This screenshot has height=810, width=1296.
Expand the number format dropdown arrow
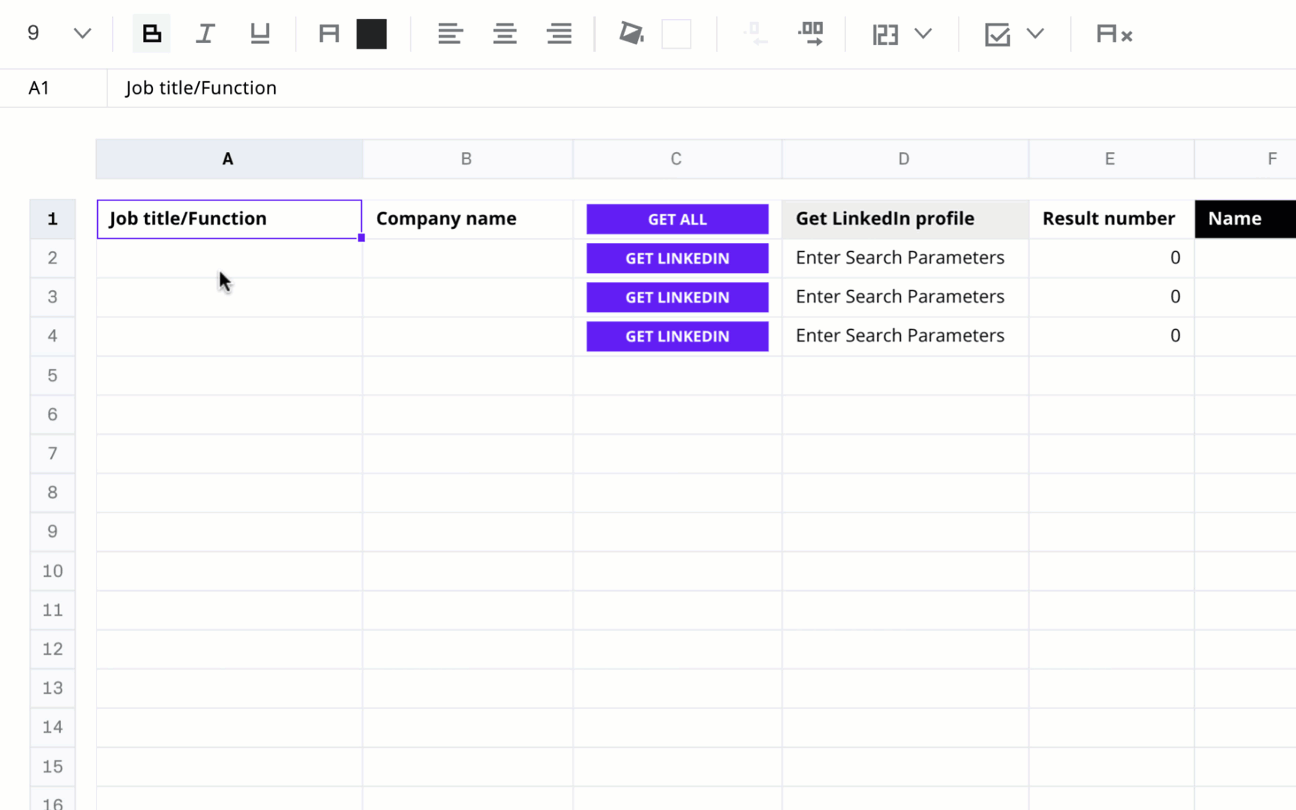(923, 34)
